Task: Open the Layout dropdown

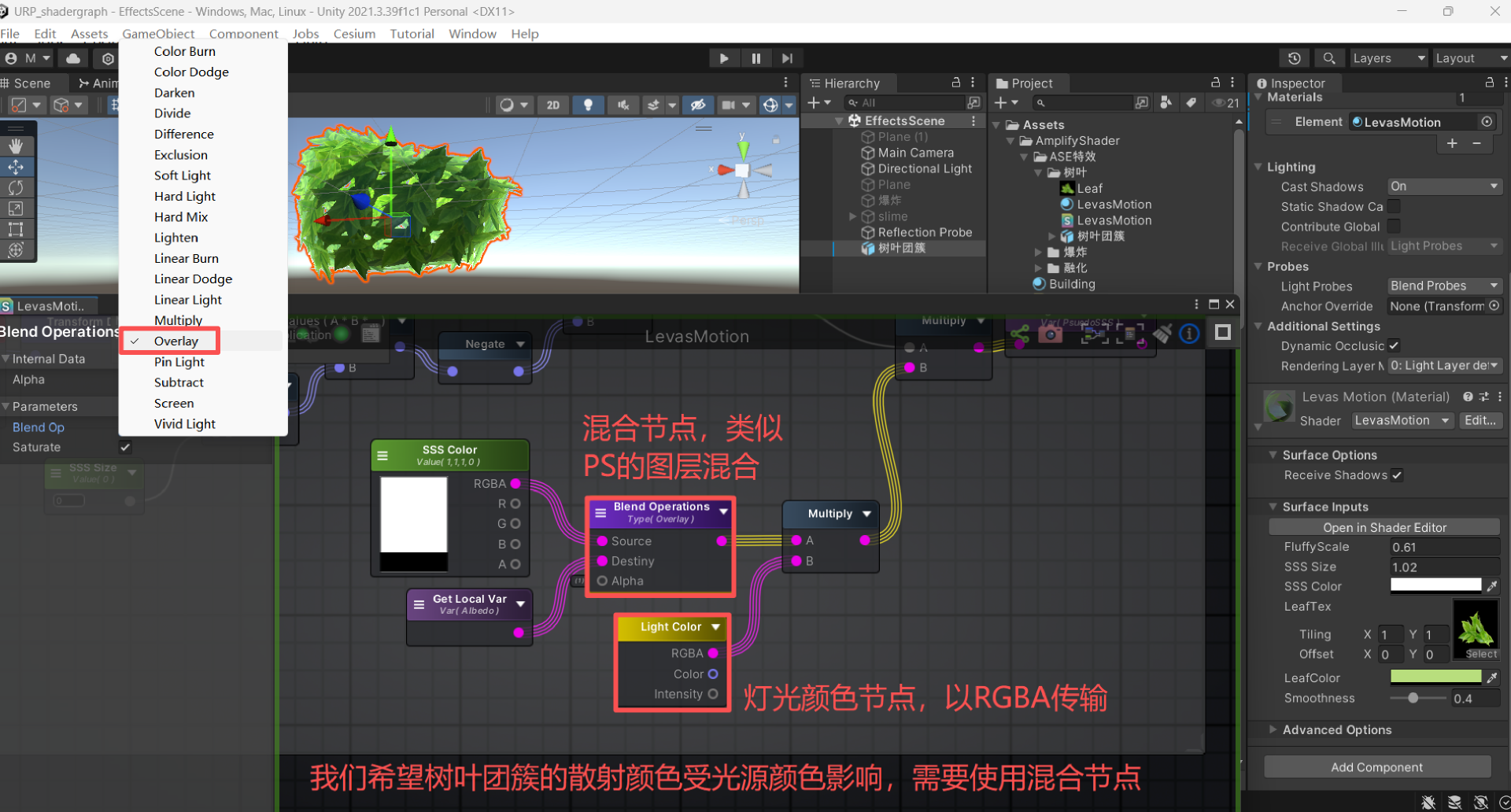Action: coord(1470,58)
